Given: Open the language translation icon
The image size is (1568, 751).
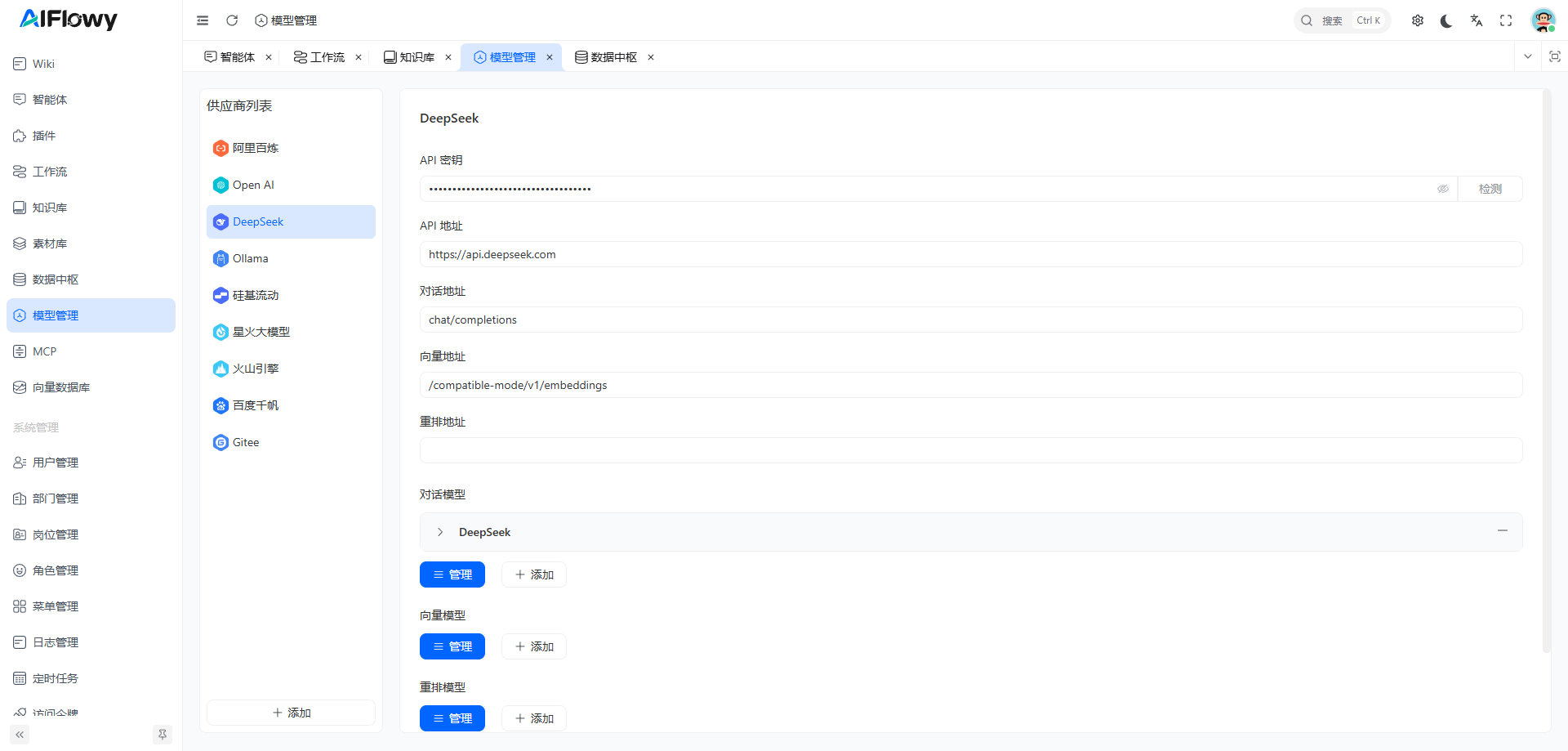Looking at the screenshot, I should tap(1477, 20).
